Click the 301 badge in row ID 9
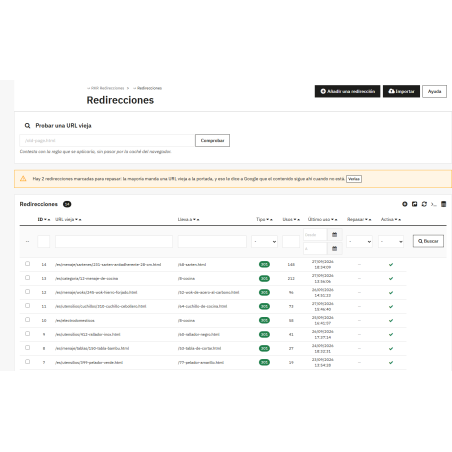452x452 pixels. click(x=264, y=334)
